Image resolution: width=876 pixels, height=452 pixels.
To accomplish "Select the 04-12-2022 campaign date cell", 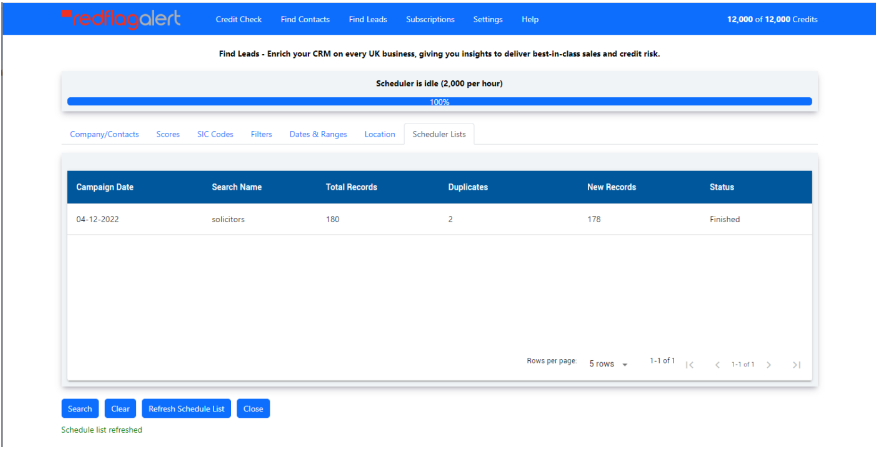I will [x=98, y=220].
